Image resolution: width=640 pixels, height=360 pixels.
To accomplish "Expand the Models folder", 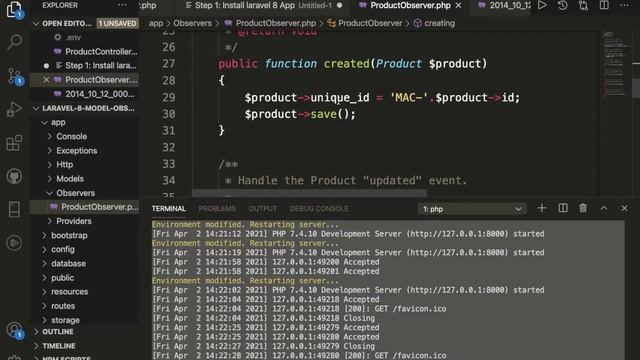I will coord(50,179).
